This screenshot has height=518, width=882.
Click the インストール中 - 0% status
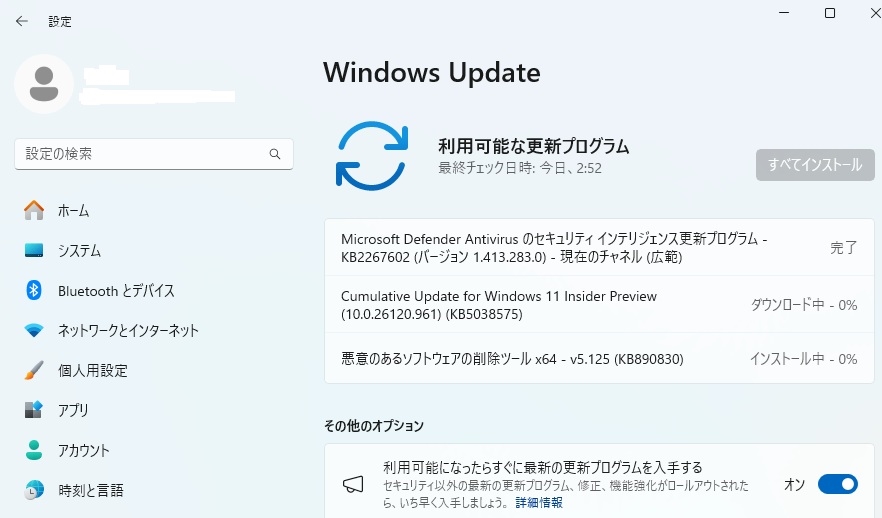pos(804,359)
